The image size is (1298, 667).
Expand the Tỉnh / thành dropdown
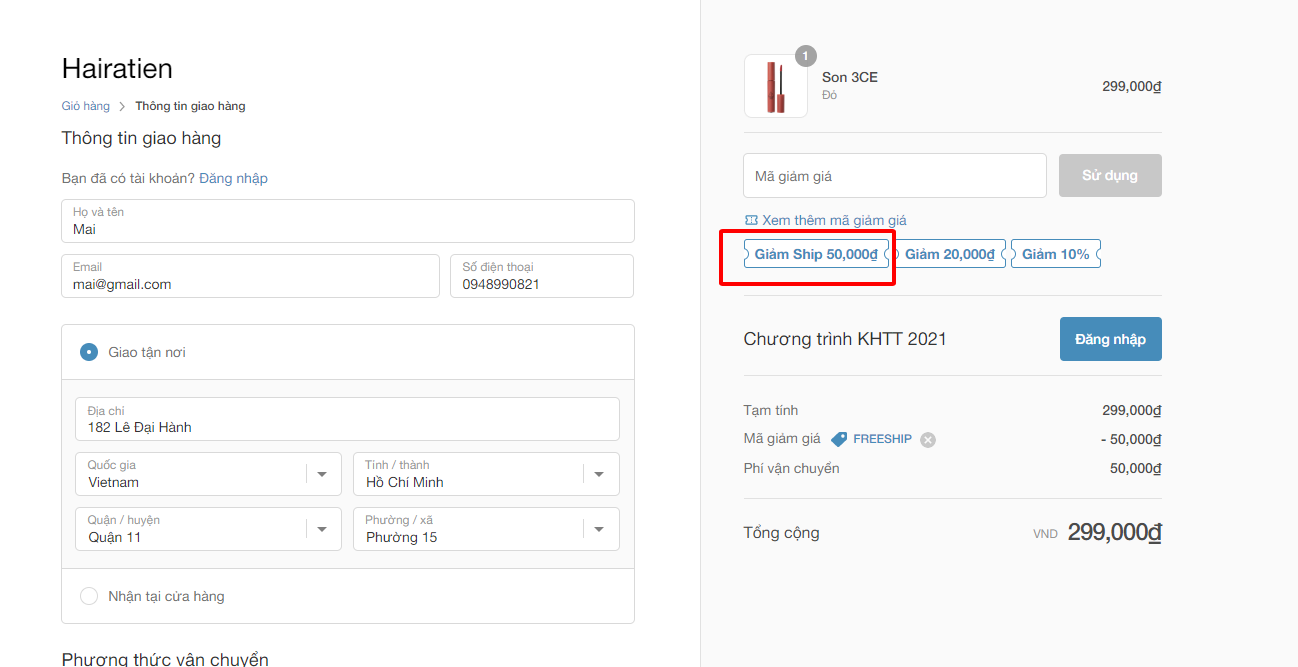click(x=599, y=474)
